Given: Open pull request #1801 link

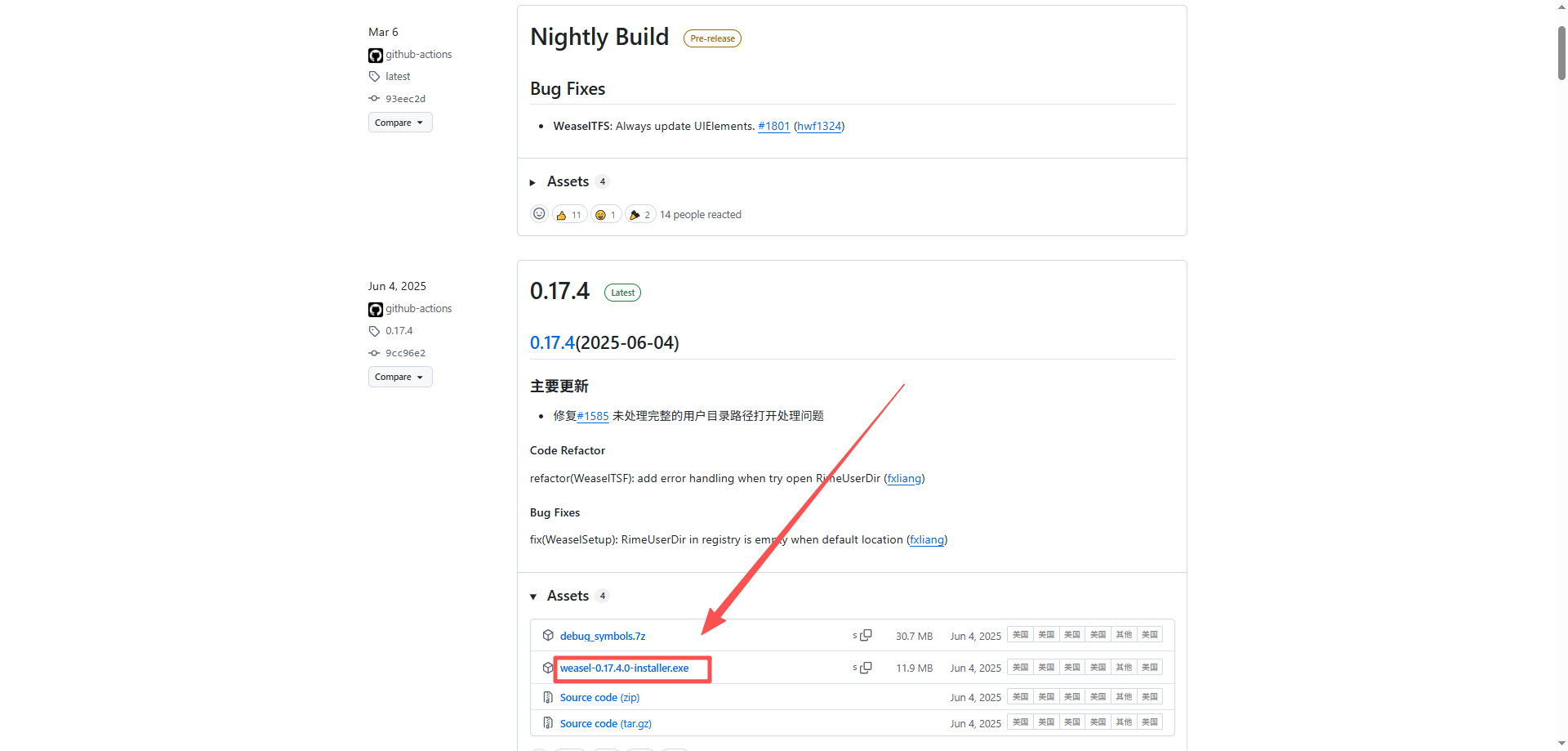Looking at the screenshot, I should [x=774, y=126].
